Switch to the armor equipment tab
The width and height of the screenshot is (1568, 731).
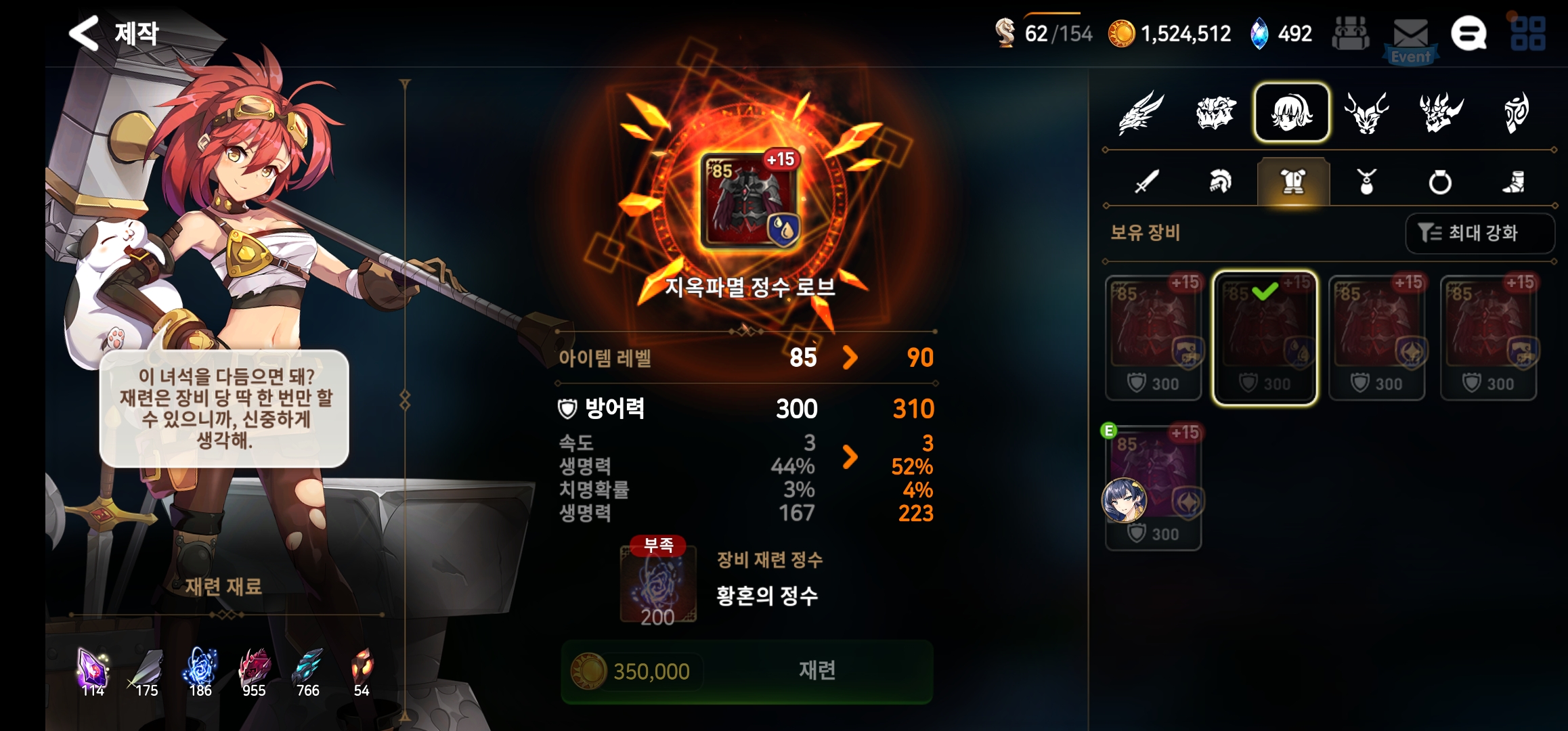[1293, 181]
